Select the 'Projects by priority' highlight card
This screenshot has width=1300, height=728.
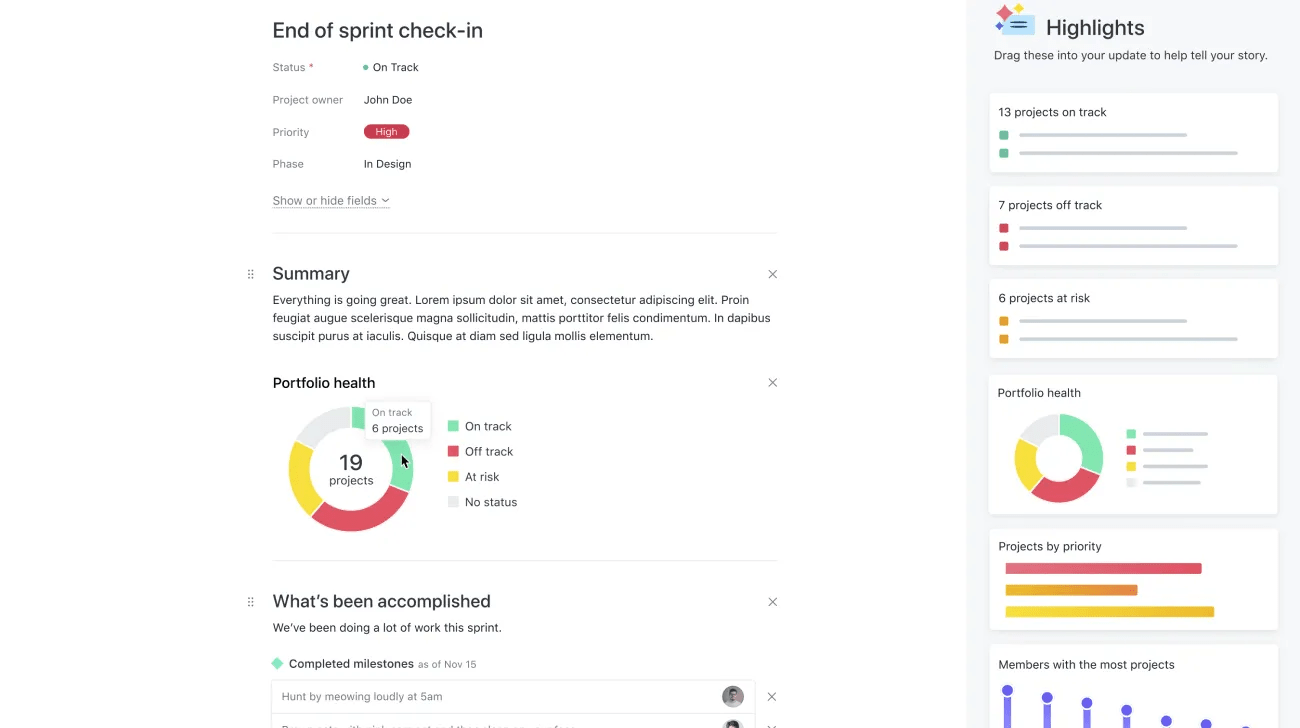coord(1132,580)
